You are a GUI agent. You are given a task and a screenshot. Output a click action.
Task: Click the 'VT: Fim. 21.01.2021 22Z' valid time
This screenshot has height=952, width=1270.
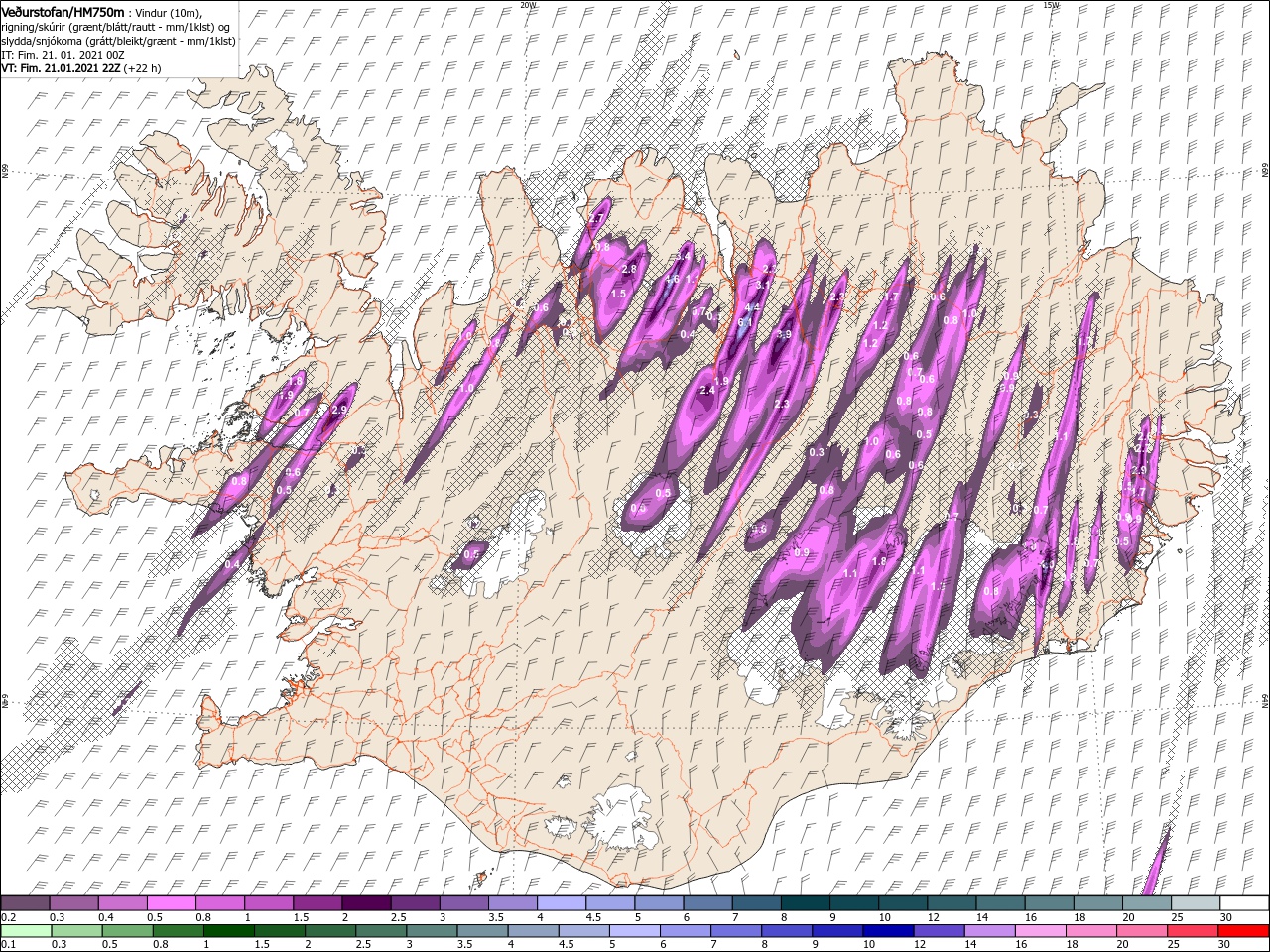(62, 68)
